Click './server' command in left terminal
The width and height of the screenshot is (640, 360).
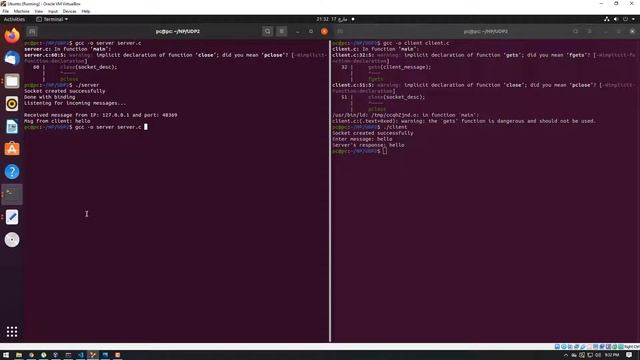(x=87, y=85)
